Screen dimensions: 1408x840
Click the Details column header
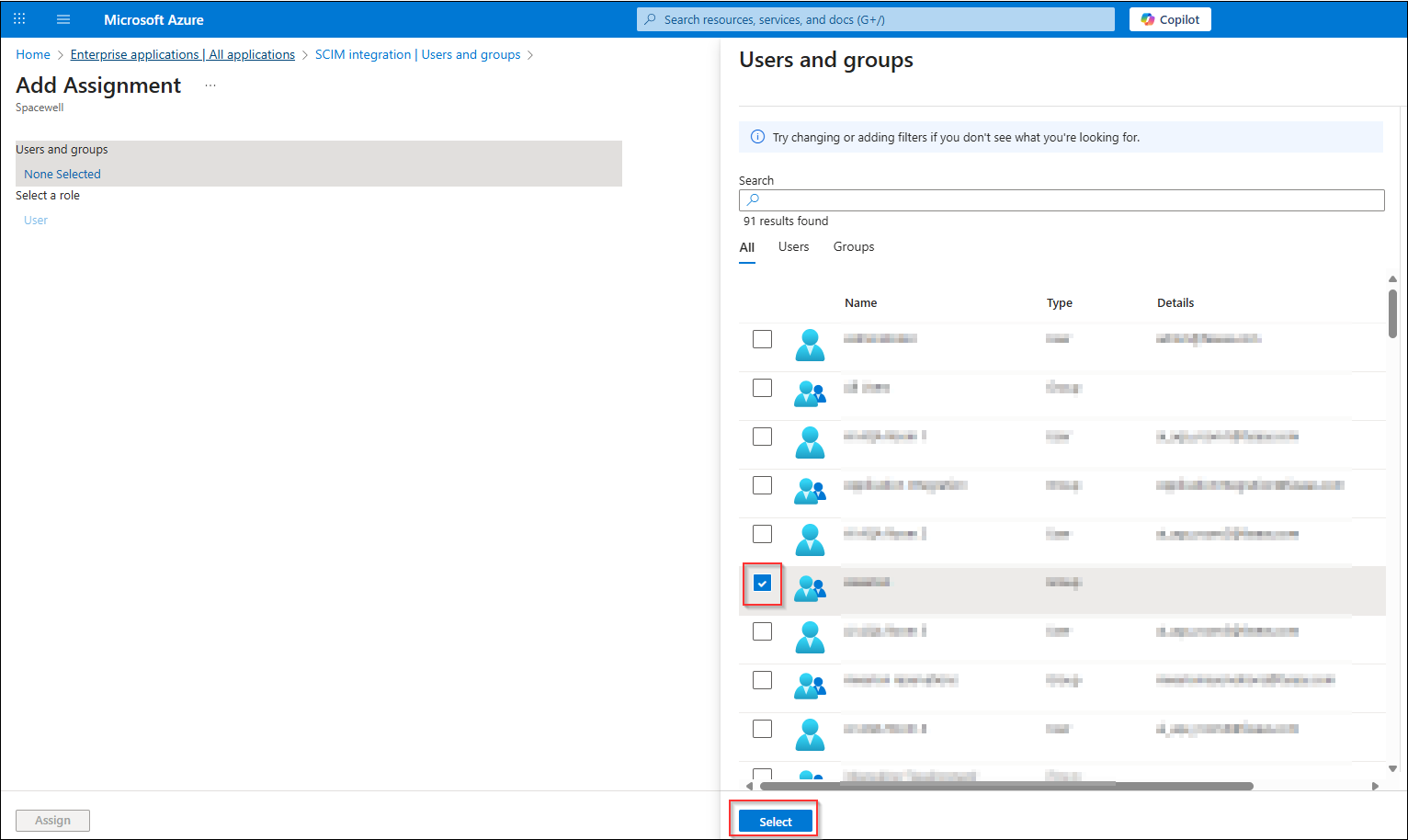tap(1175, 303)
